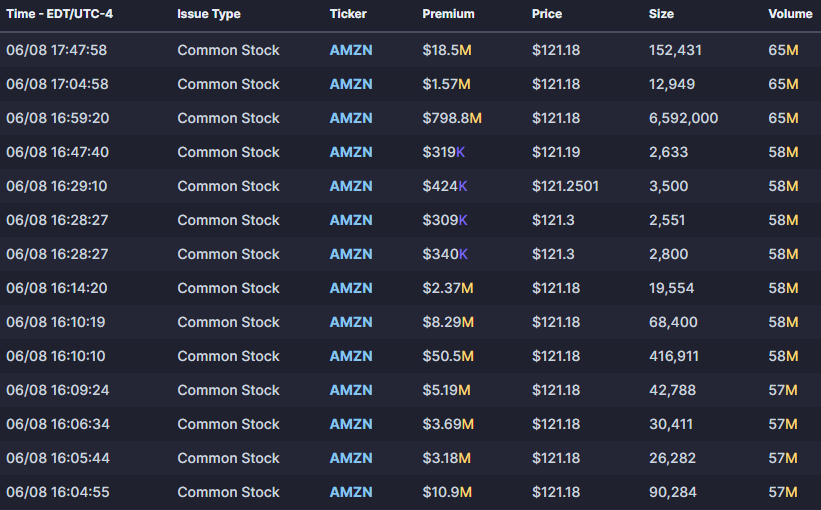Select the $121.2501 price cell
The image size is (821, 510).
565,186
